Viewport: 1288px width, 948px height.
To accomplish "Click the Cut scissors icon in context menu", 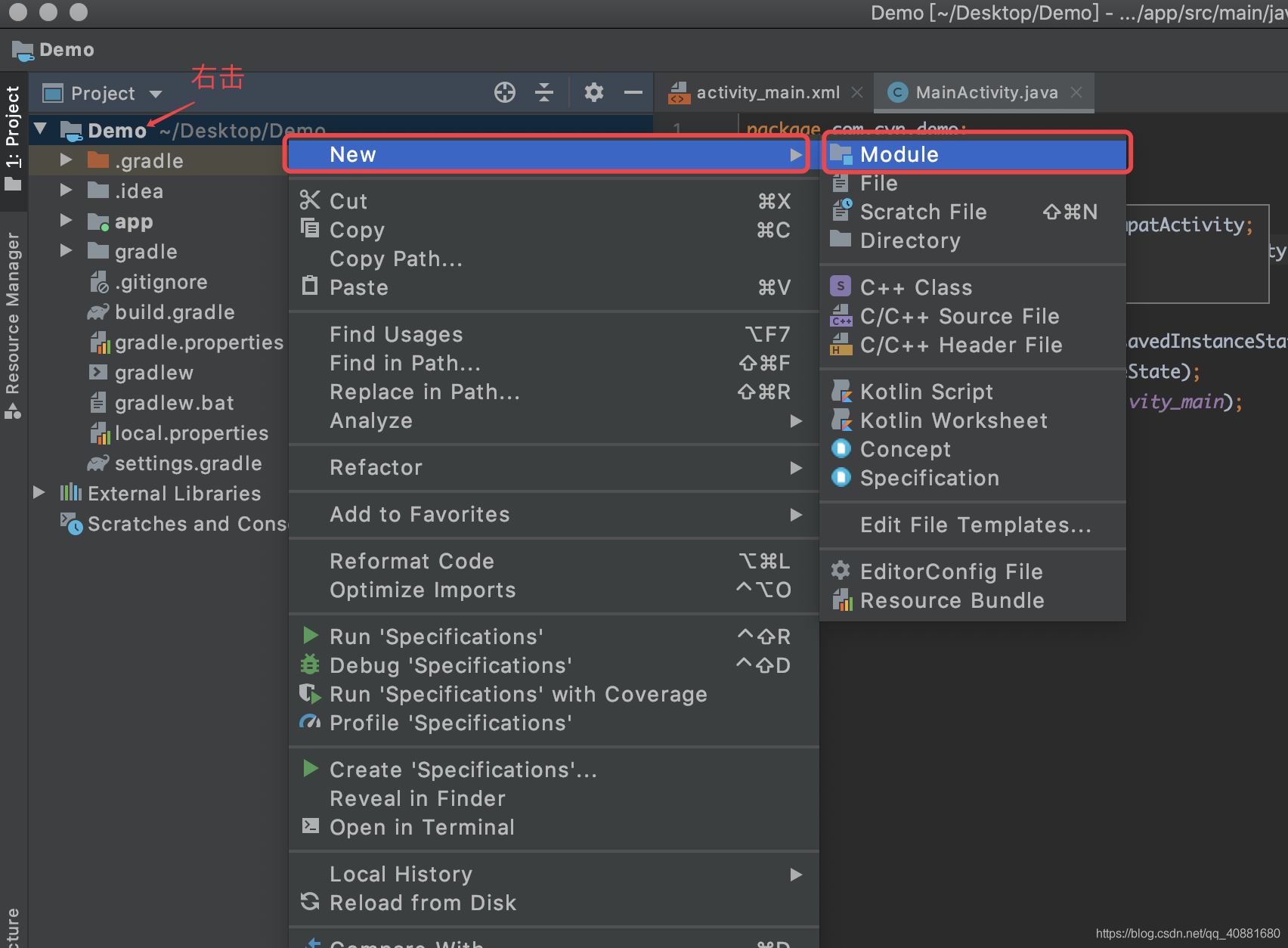I will (x=310, y=200).
